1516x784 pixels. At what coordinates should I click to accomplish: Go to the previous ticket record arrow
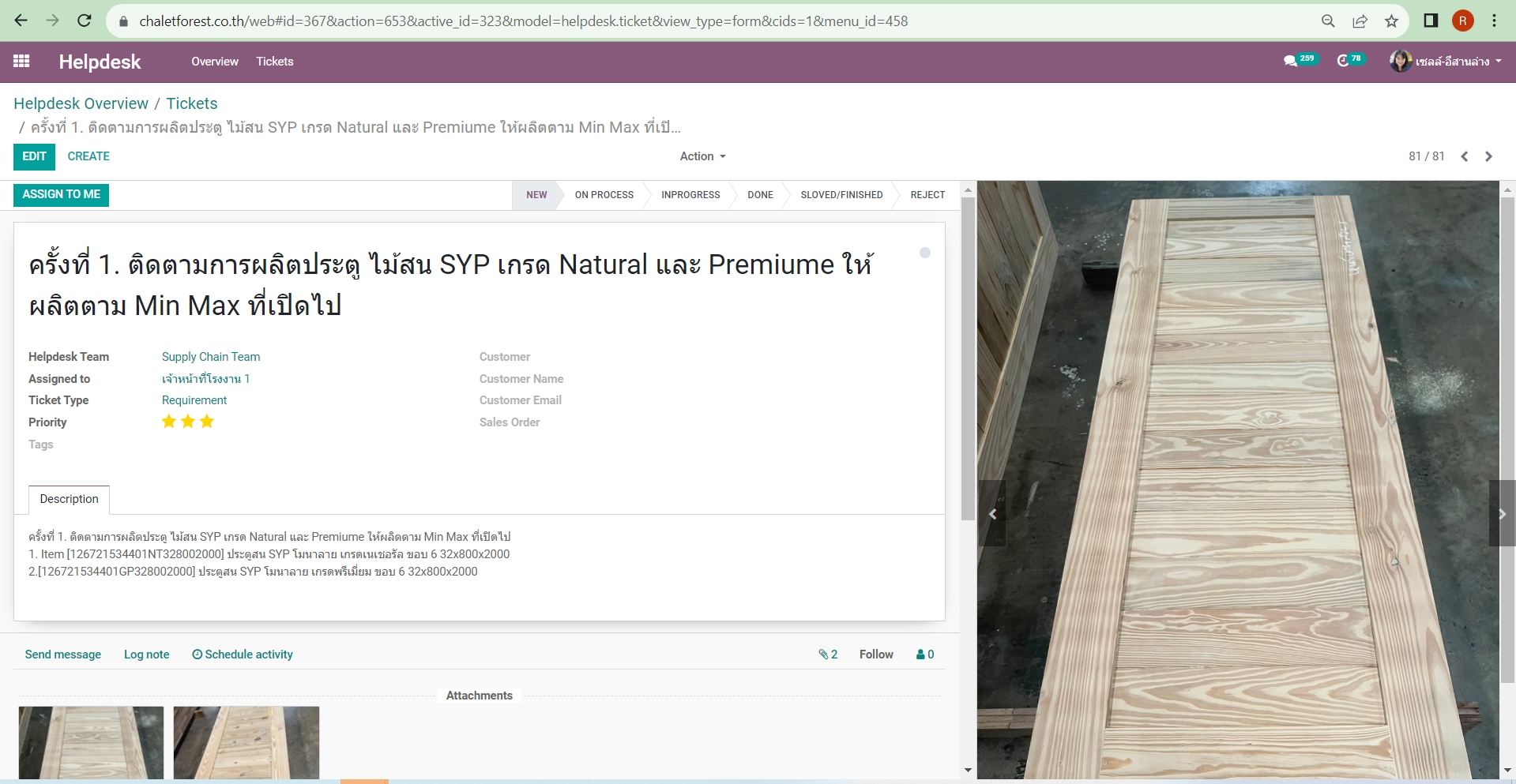coord(1464,156)
